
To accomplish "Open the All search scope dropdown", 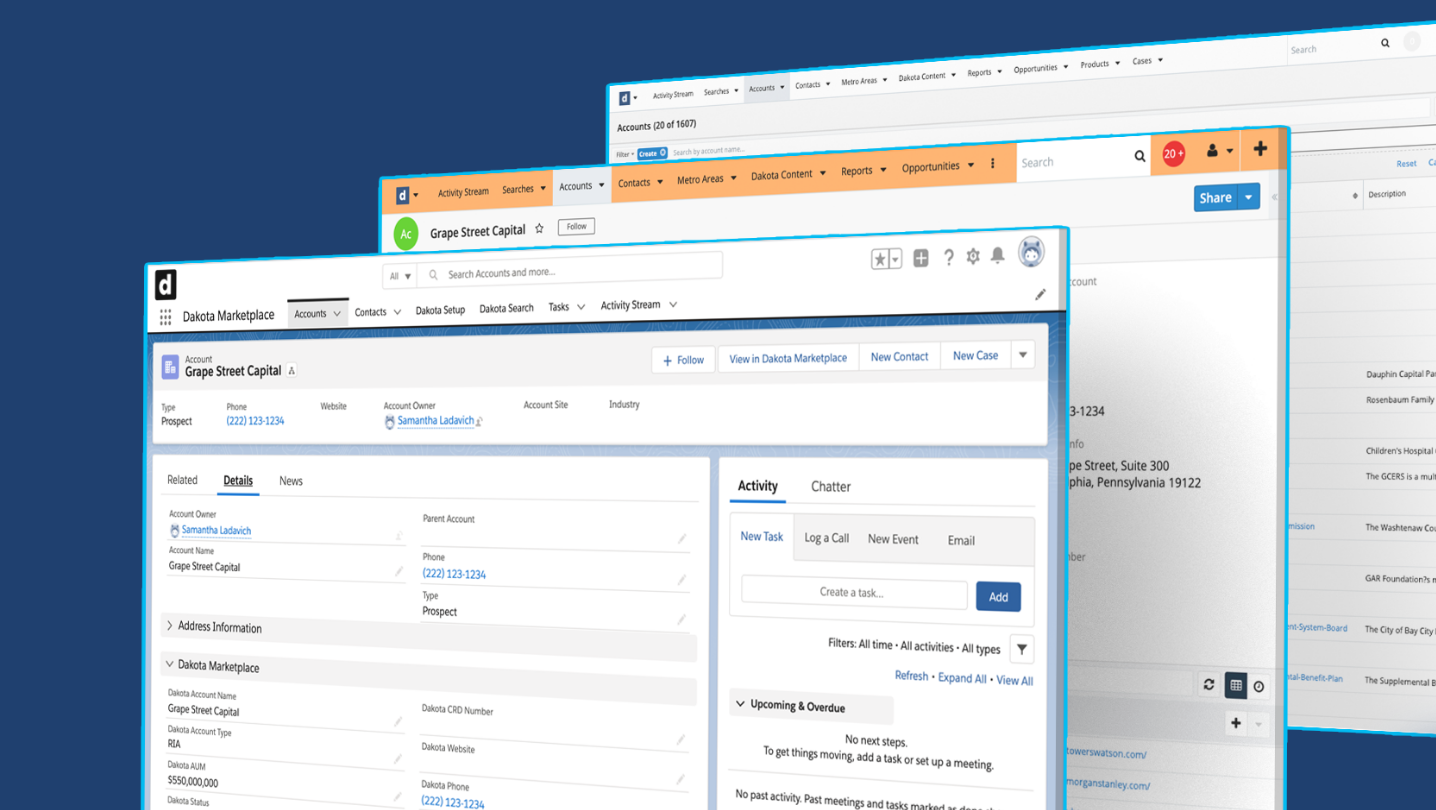I will coord(400,276).
